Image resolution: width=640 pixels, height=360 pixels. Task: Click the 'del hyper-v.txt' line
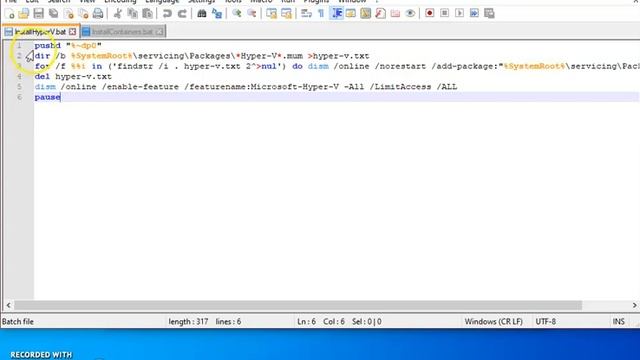(73, 76)
